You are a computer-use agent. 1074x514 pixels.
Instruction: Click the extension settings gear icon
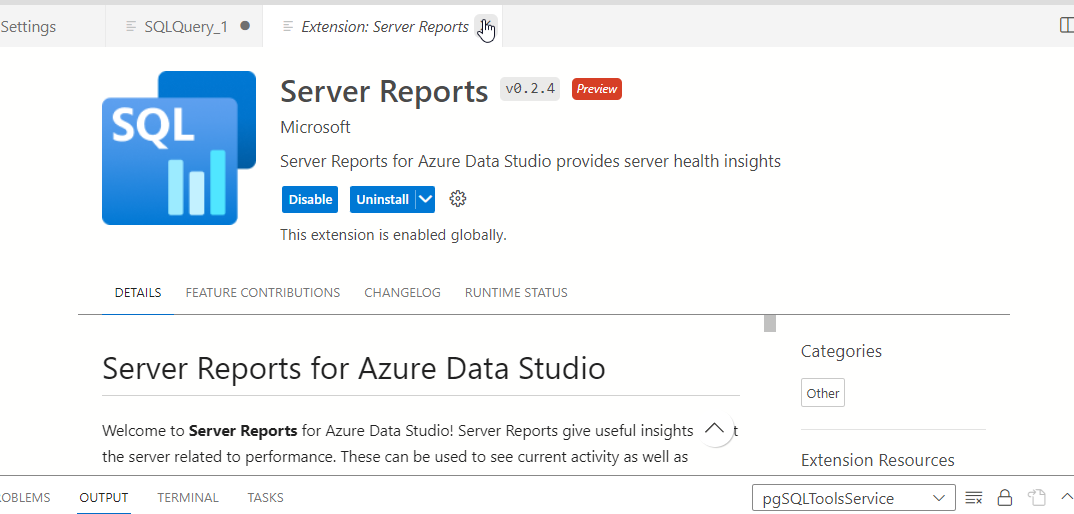pyautogui.click(x=458, y=199)
